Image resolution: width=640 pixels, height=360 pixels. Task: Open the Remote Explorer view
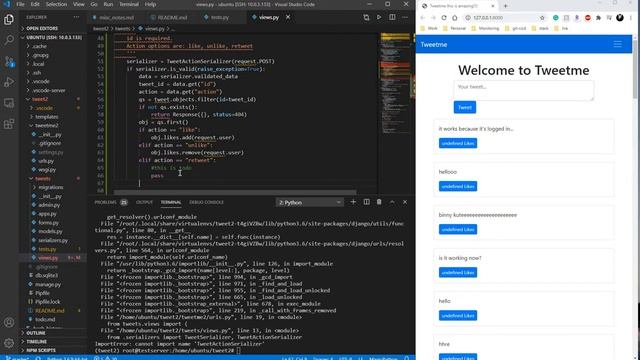point(9,103)
